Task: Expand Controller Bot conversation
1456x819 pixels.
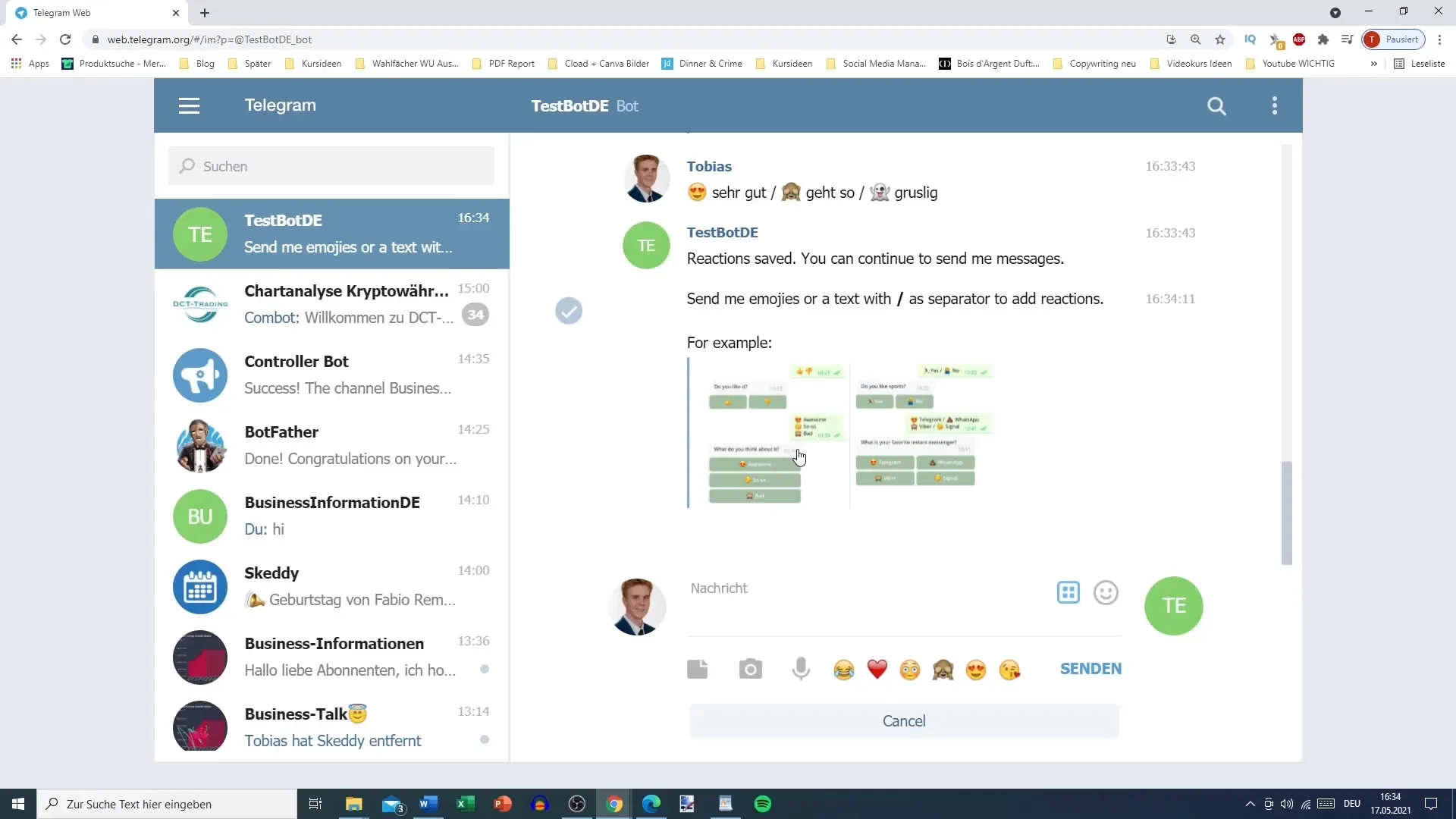Action: (x=333, y=374)
